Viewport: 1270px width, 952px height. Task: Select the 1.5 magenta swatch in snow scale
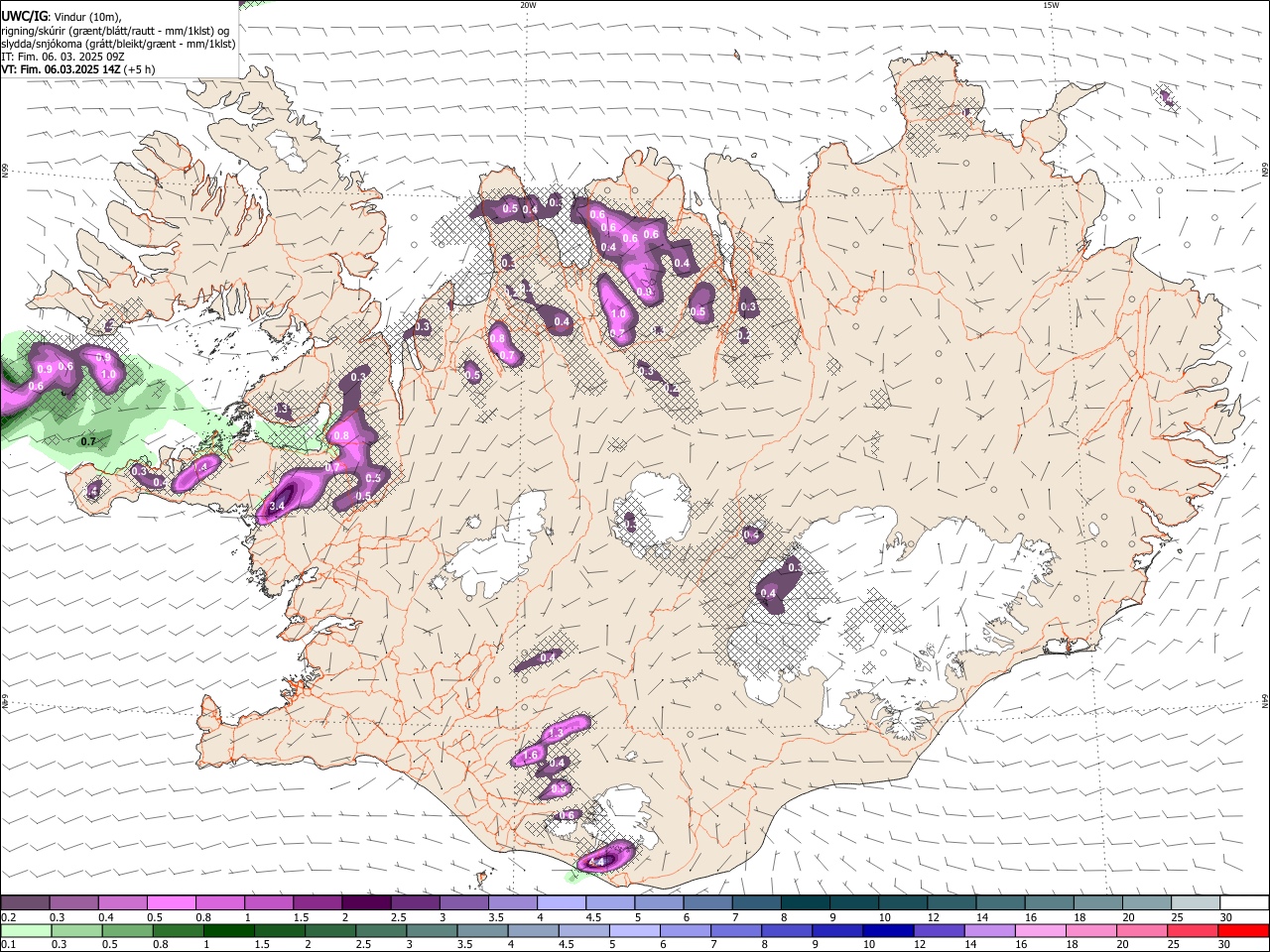tap(317, 903)
